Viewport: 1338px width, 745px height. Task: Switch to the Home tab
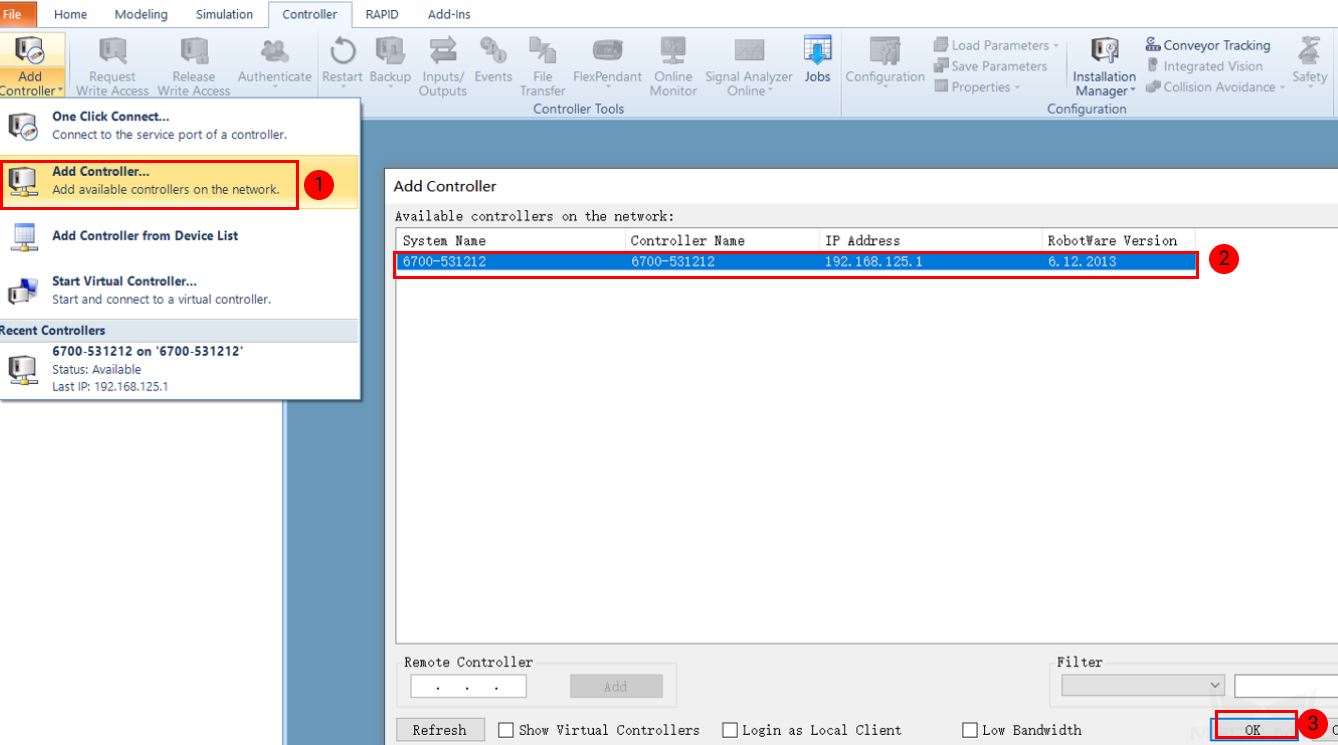click(70, 14)
